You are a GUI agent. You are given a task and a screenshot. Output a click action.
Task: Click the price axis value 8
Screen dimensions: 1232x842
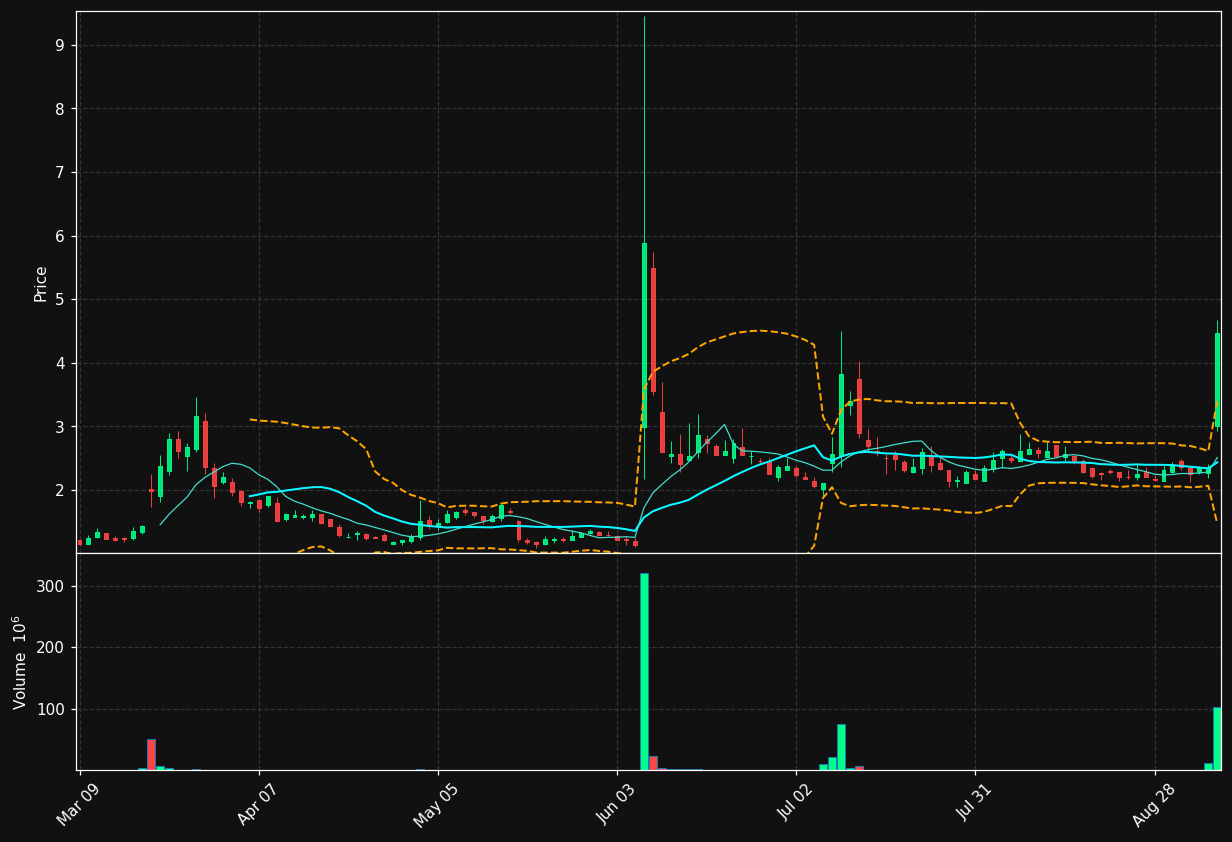pyautogui.click(x=60, y=109)
